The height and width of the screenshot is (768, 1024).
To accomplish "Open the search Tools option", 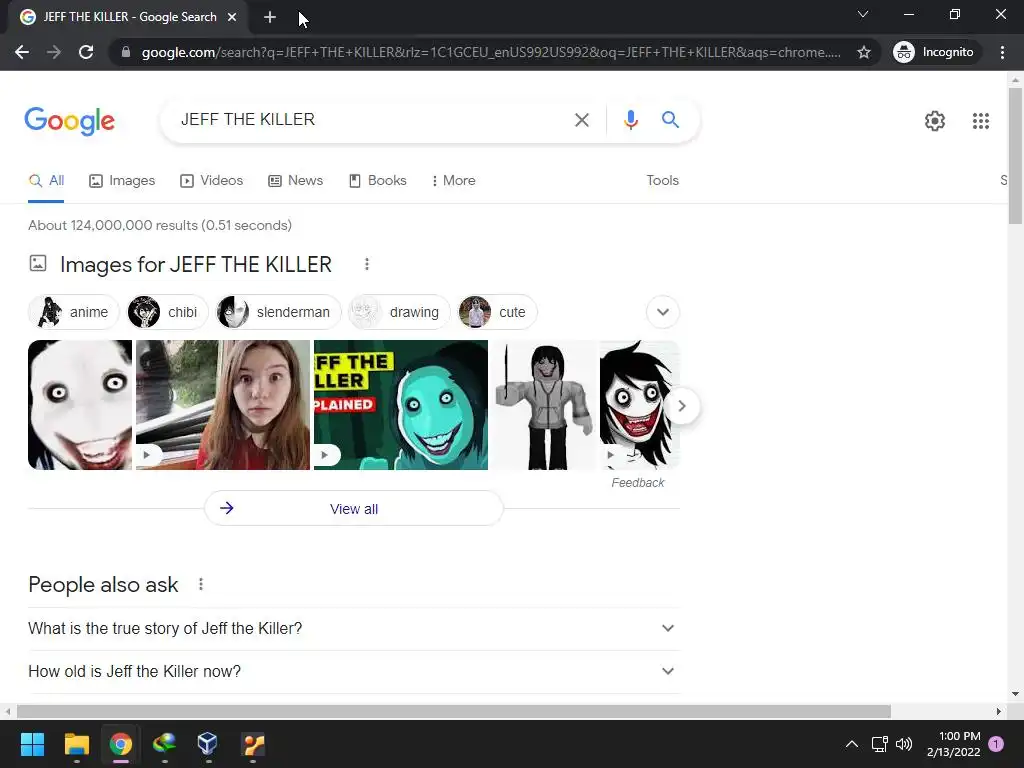I will 662,181.
